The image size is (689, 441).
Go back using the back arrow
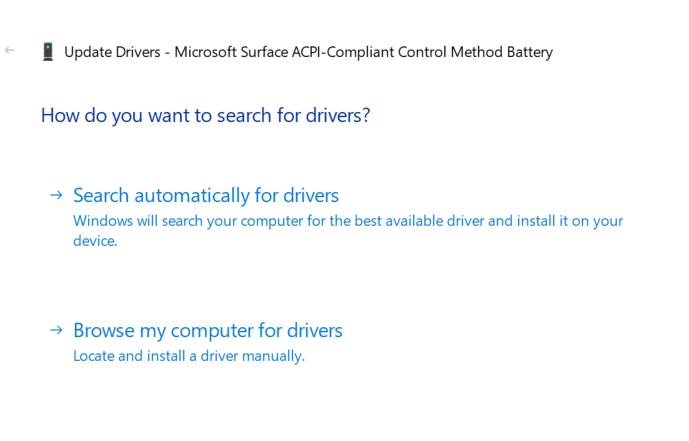pos(10,51)
